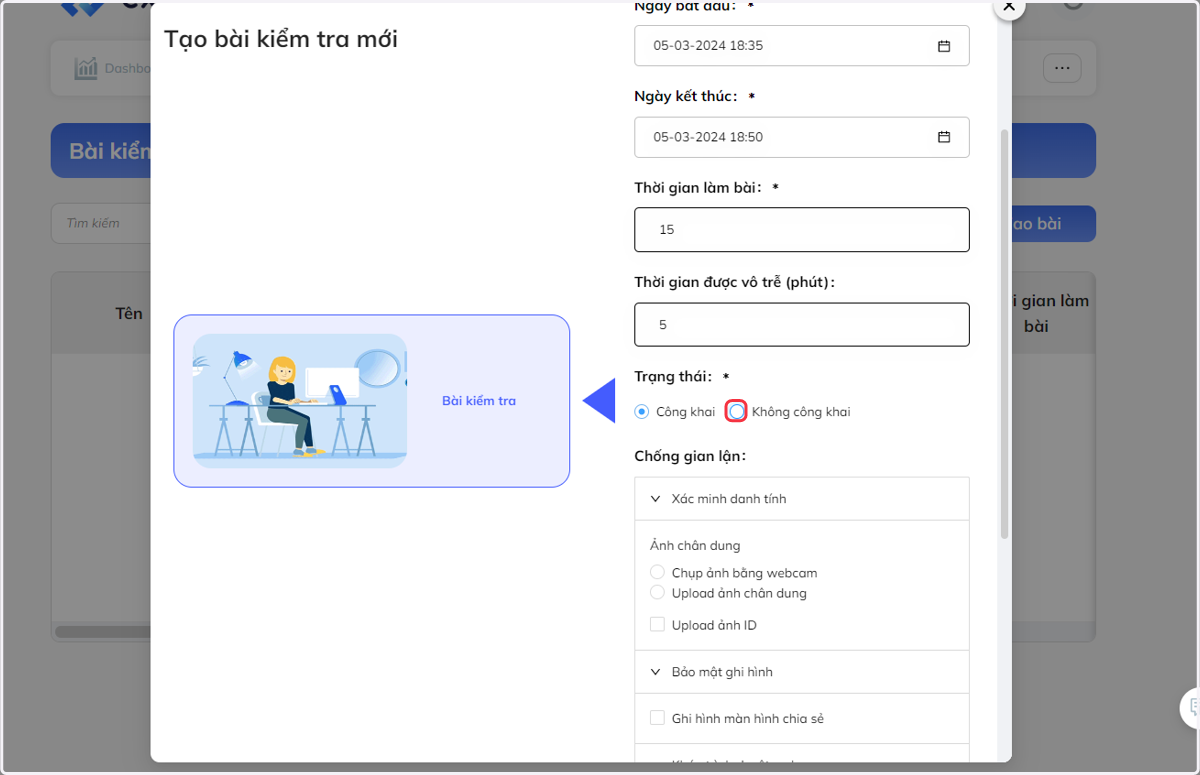Choose Upload ảnh chân dung option

click(657, 592)
